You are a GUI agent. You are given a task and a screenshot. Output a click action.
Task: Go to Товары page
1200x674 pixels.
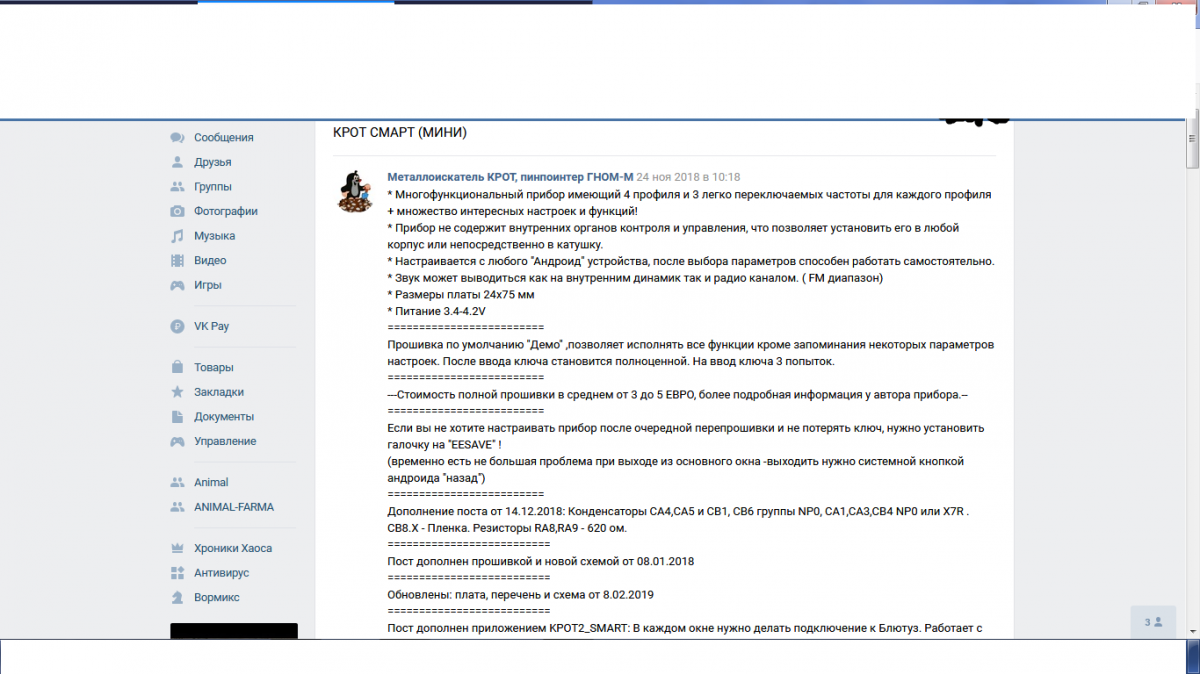(x=214, y=367)
